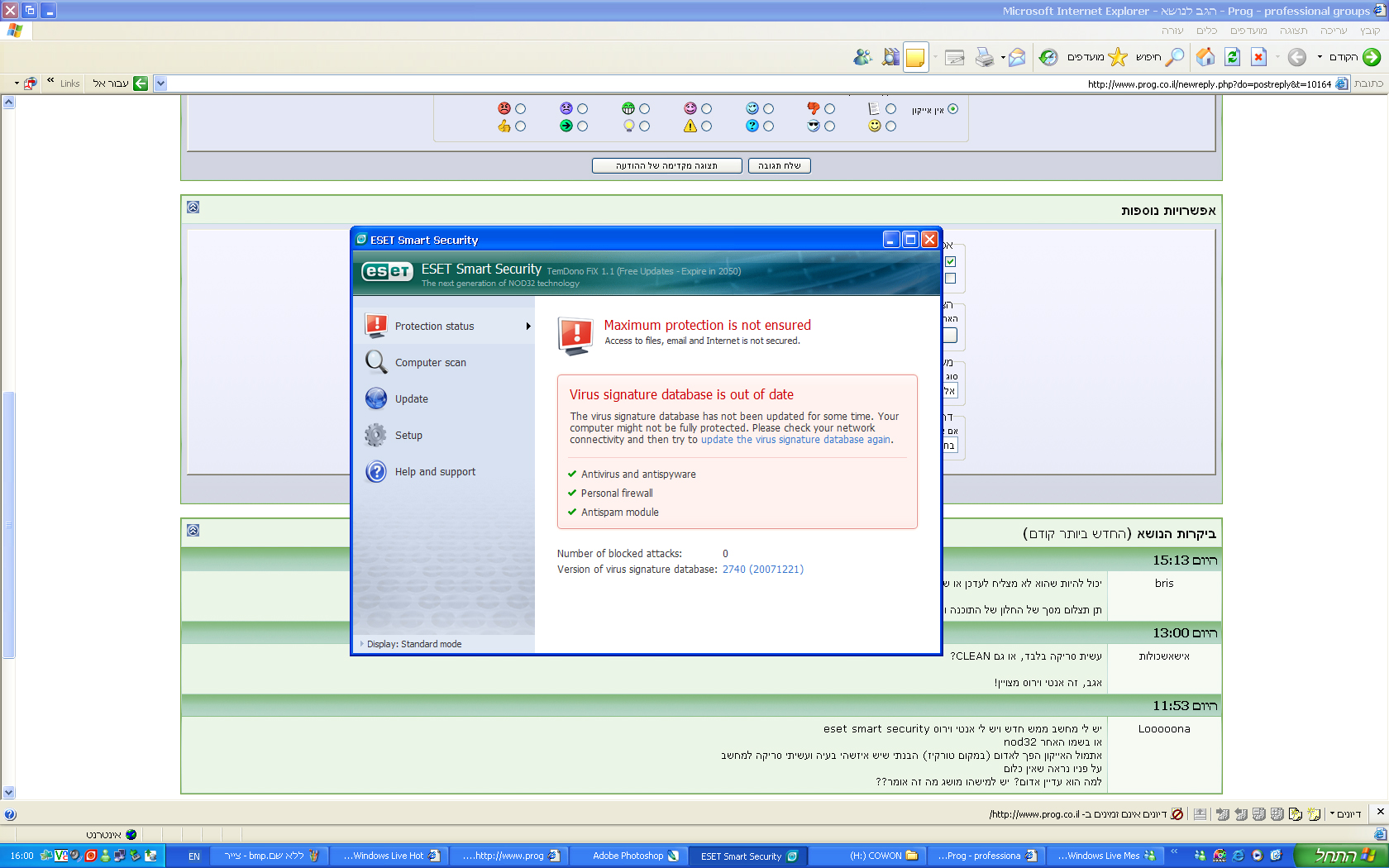Image resolution: width=1389 pixels, height=868 pixels.
Task: Open the Discussions dropdown in bottom bar
Action: point(1345,814)
